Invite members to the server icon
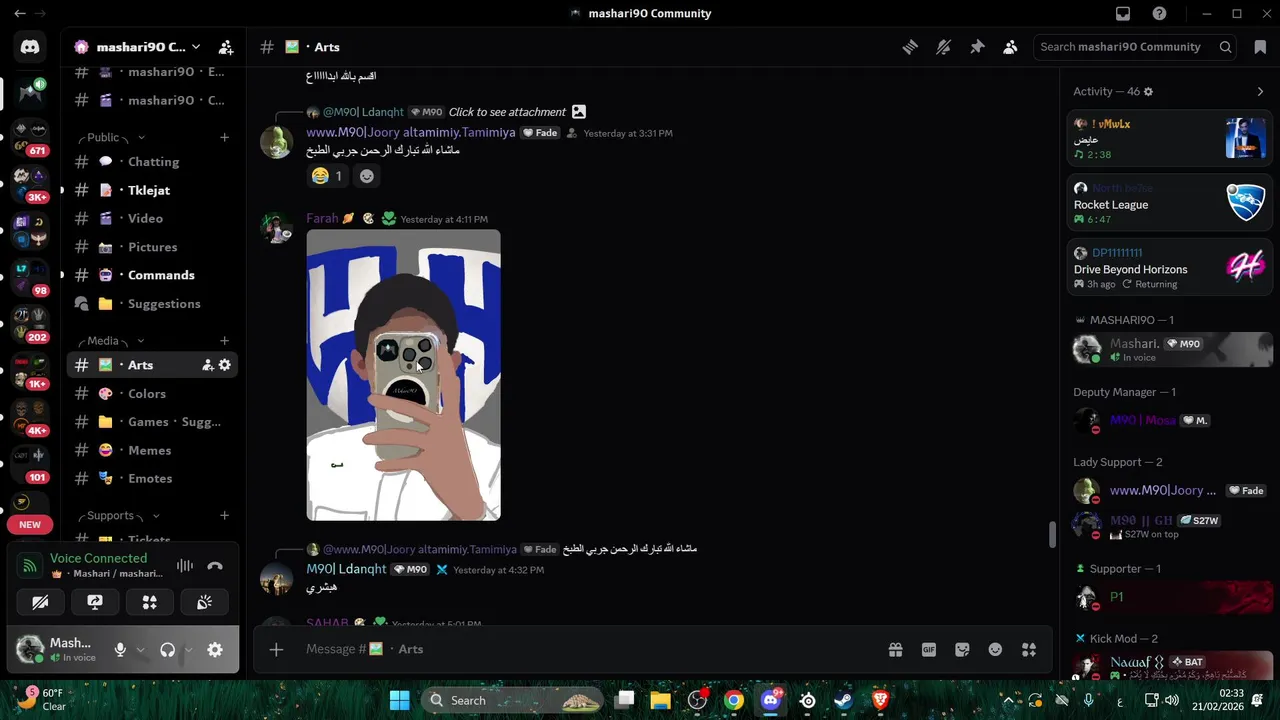1280x720 pixels. pyautogui.click(x=226, y=47)
